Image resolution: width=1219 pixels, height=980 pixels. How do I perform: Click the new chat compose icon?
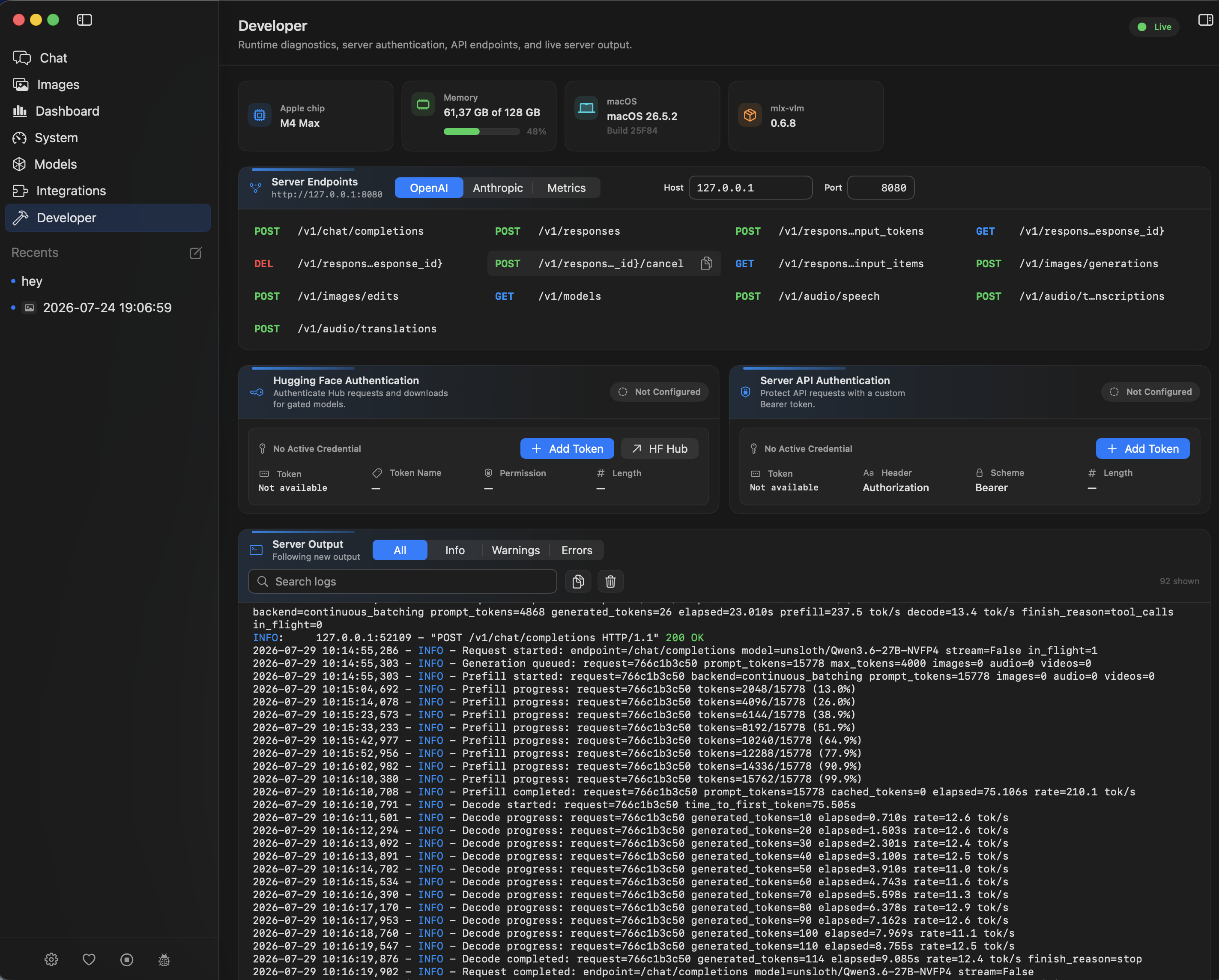point(196,253)
